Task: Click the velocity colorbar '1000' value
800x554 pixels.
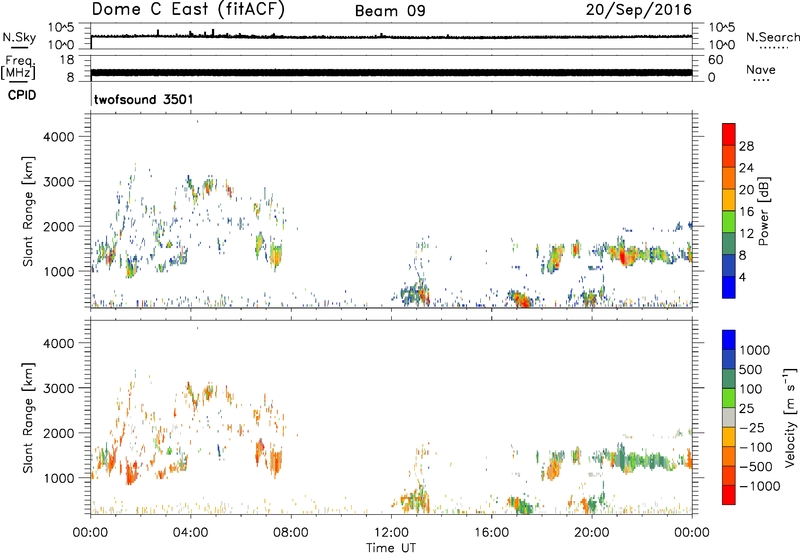Action: click(x=755, y=350)
